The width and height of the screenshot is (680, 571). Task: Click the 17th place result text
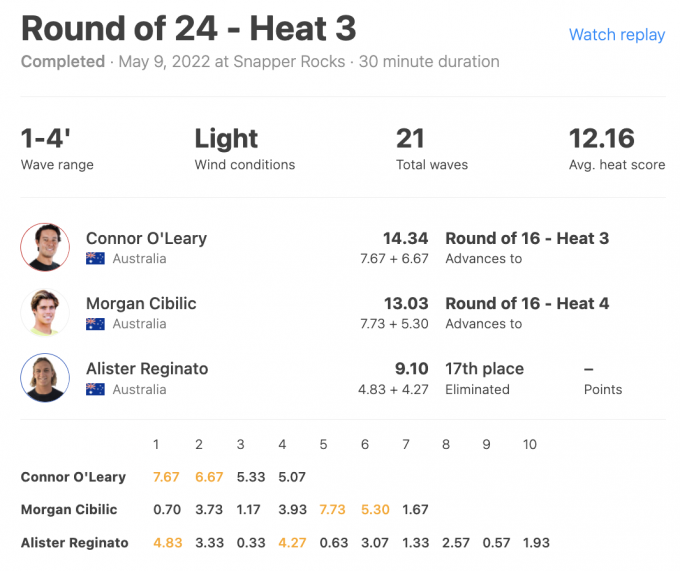click(x=484, y=369)
